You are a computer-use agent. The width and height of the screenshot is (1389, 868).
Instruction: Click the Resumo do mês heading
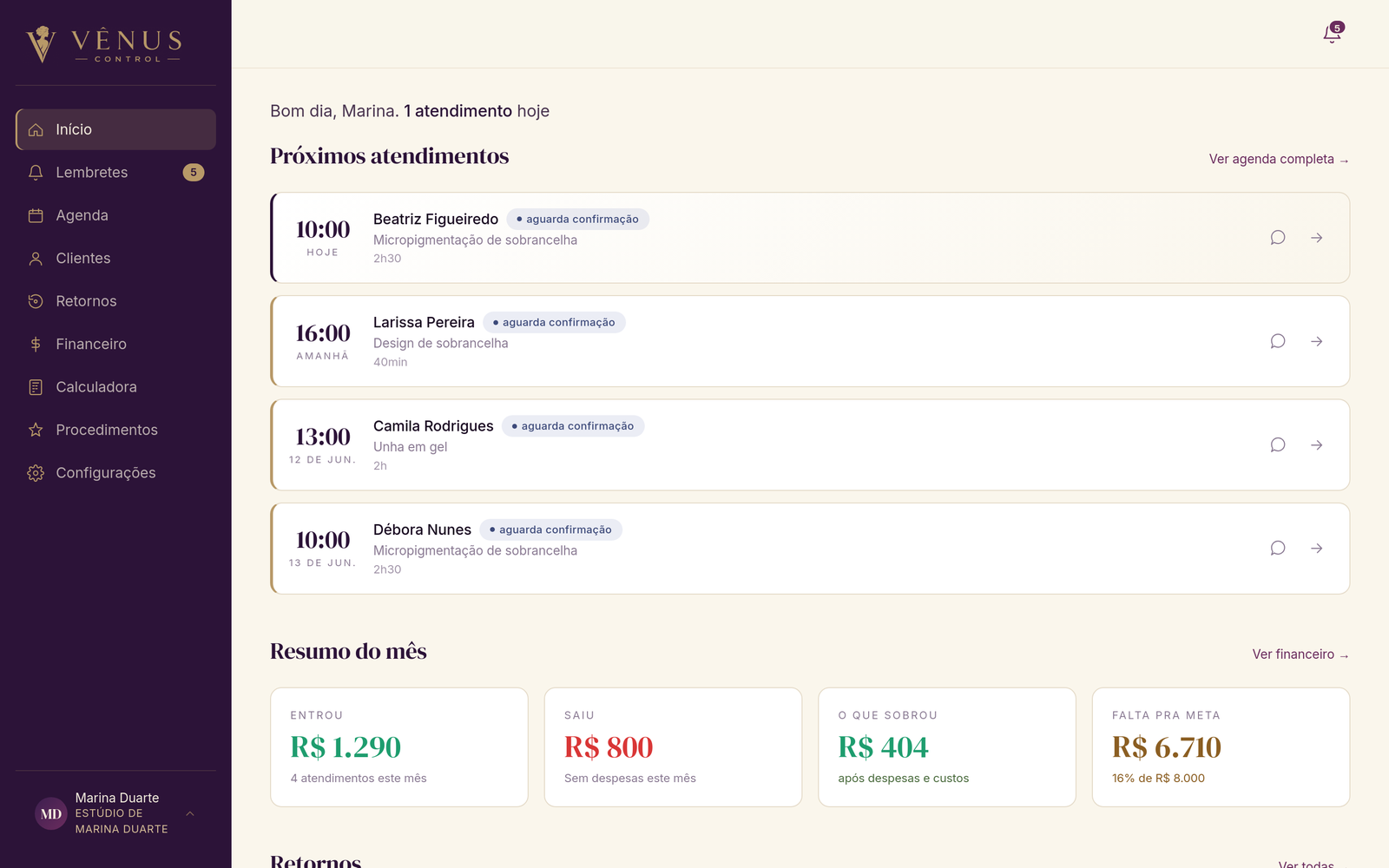click(348, 652)
